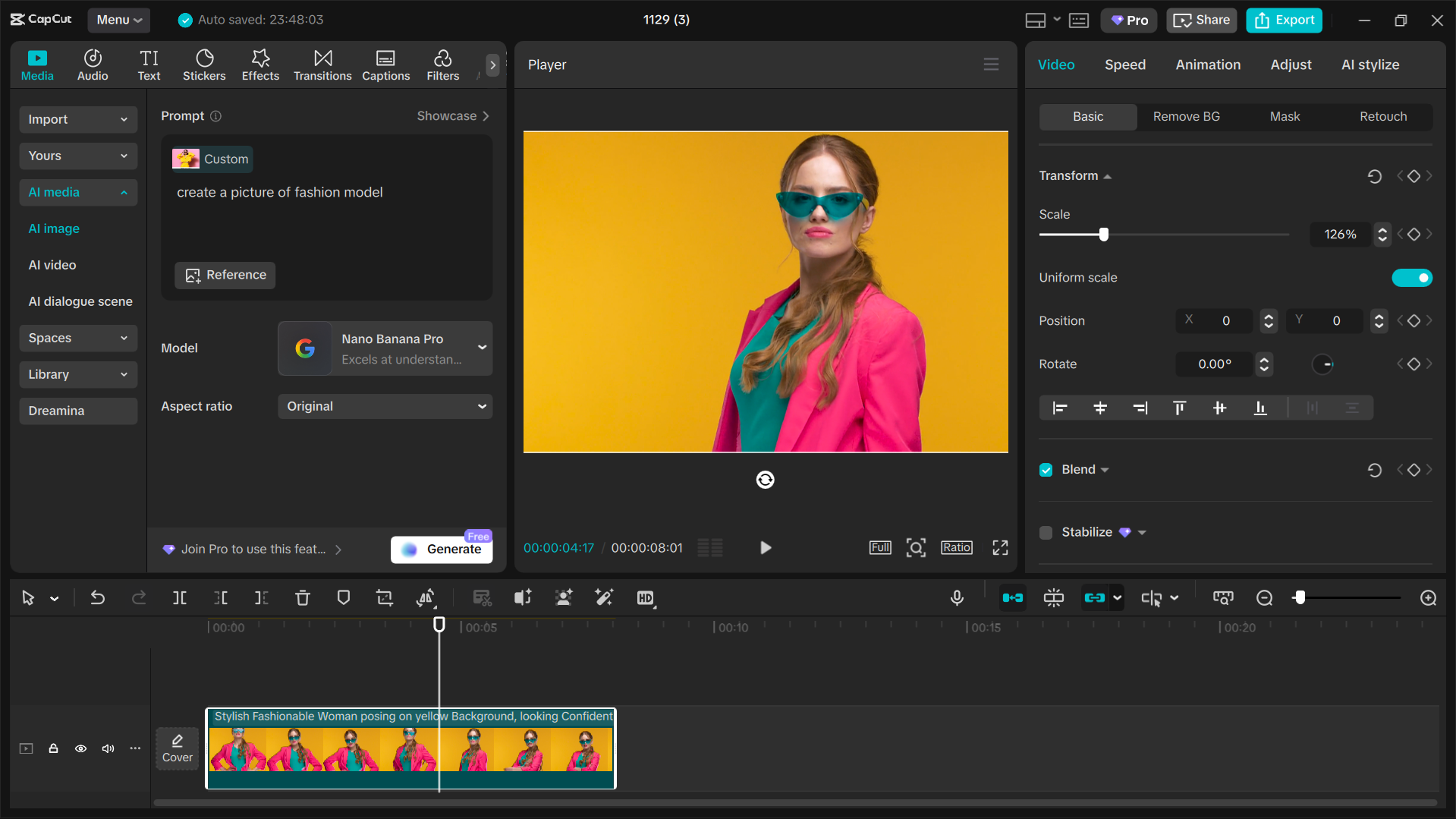Toggle the Uniform scale switch
Screen dimensions: 1456x819
[x=1411, y=278]
